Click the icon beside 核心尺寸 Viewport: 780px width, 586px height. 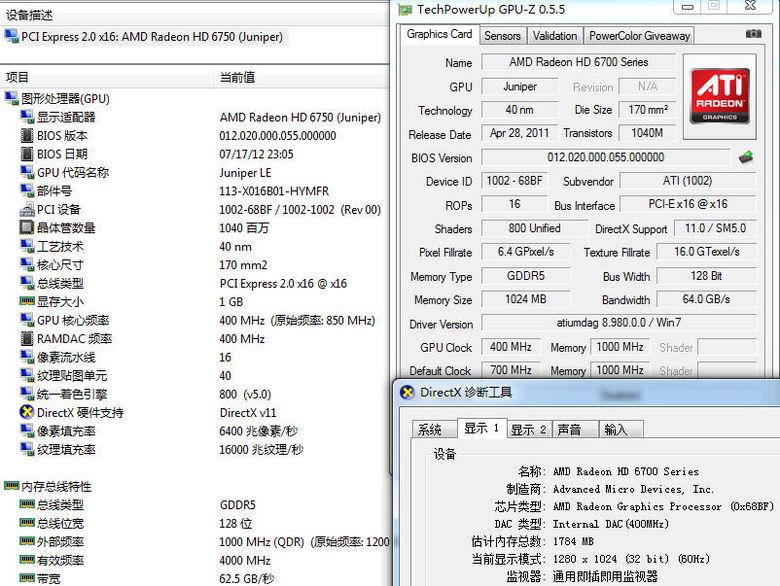[27, 264]
